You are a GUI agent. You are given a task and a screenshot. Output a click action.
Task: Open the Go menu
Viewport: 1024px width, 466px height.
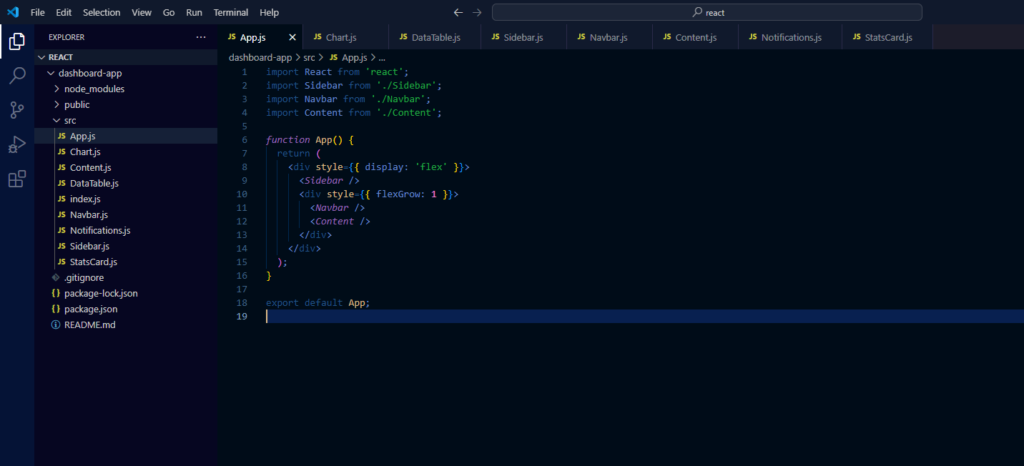pyautogui.click(x=168, y=12)
